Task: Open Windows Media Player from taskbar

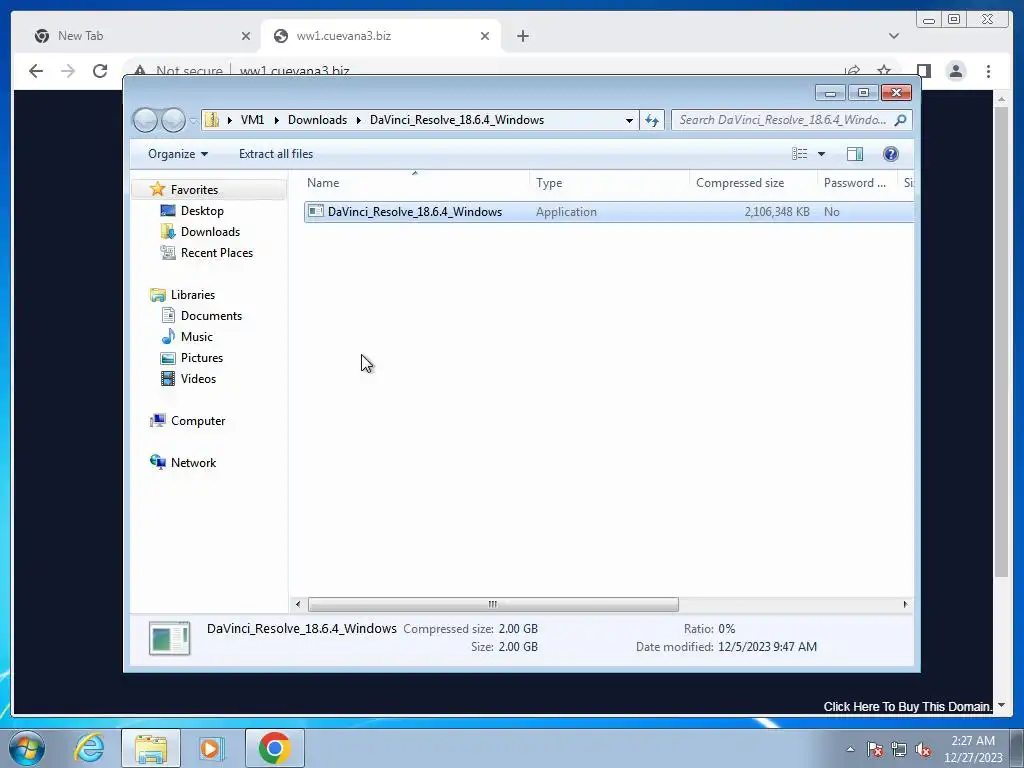Action: [211, 748]
